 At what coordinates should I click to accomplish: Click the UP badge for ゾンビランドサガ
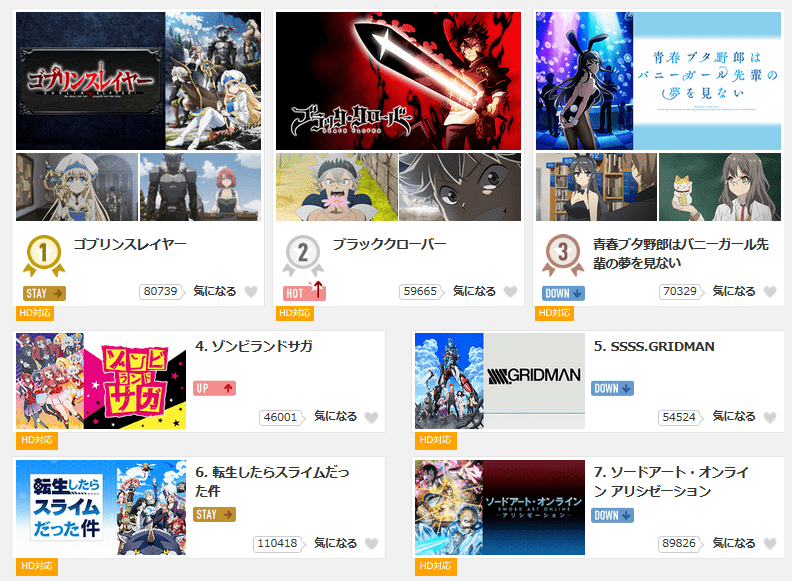pos(215,388)
